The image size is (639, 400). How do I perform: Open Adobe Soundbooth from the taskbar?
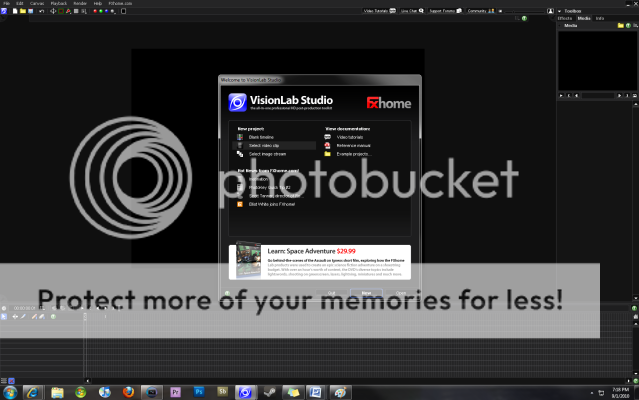[x=222, y=393]
